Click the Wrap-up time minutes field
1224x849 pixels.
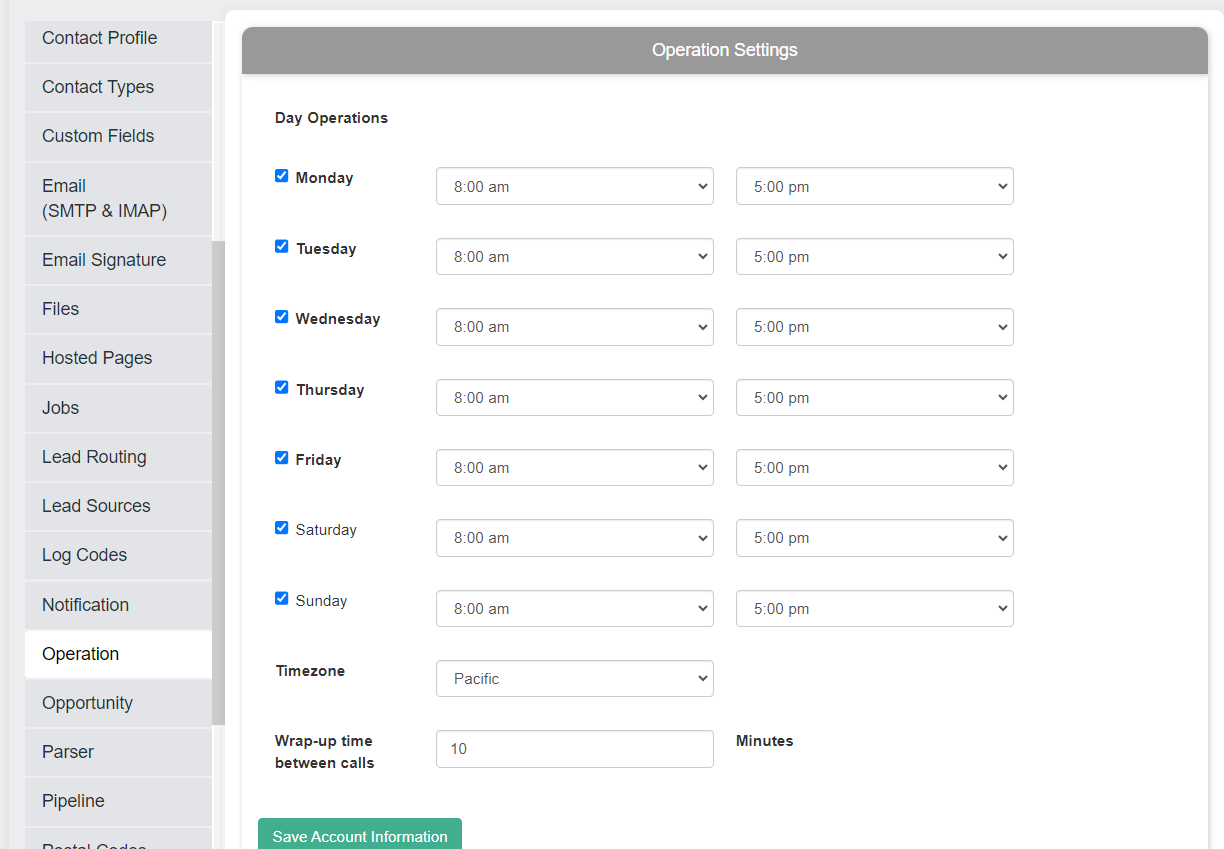[575, 749]
